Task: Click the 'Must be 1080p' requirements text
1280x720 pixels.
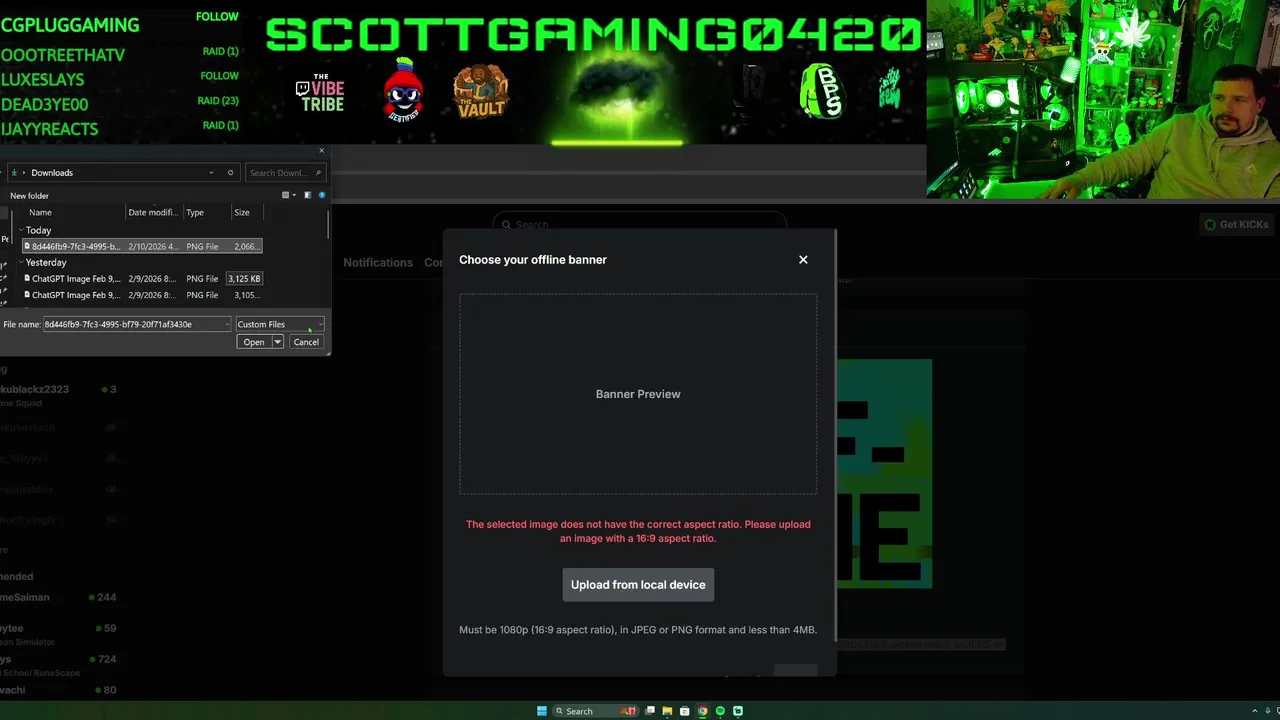Action: coord(638,630)
